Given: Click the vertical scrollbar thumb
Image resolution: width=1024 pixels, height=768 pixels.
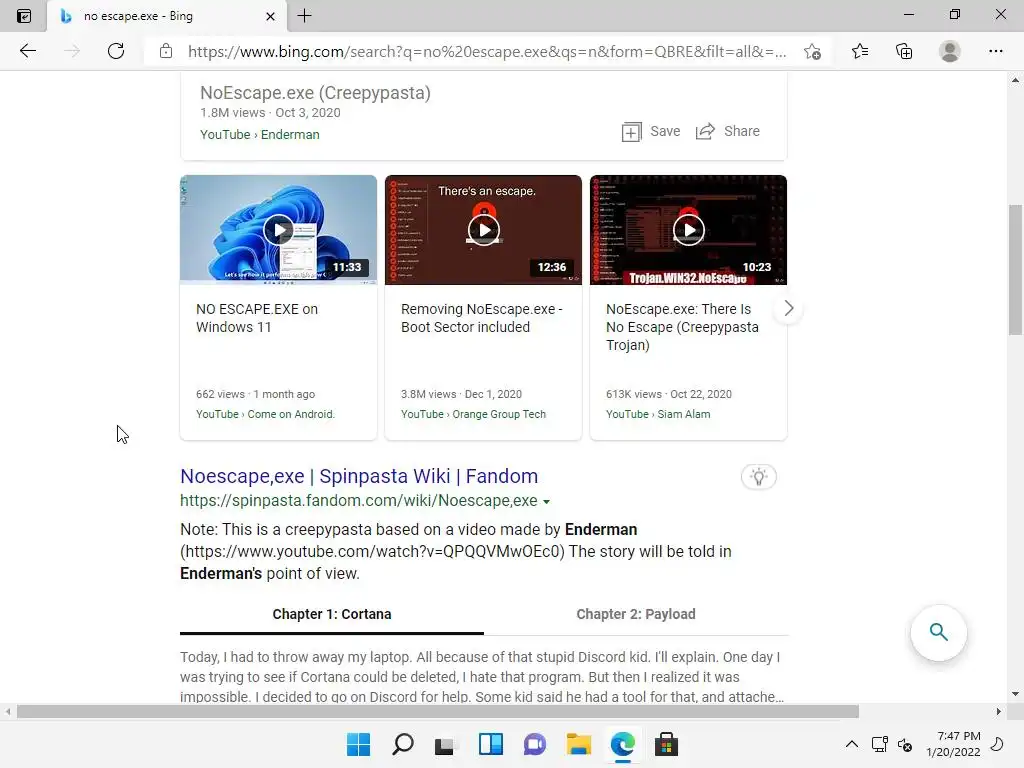Looking at the screenshot, I should (x=1015, y=269).
